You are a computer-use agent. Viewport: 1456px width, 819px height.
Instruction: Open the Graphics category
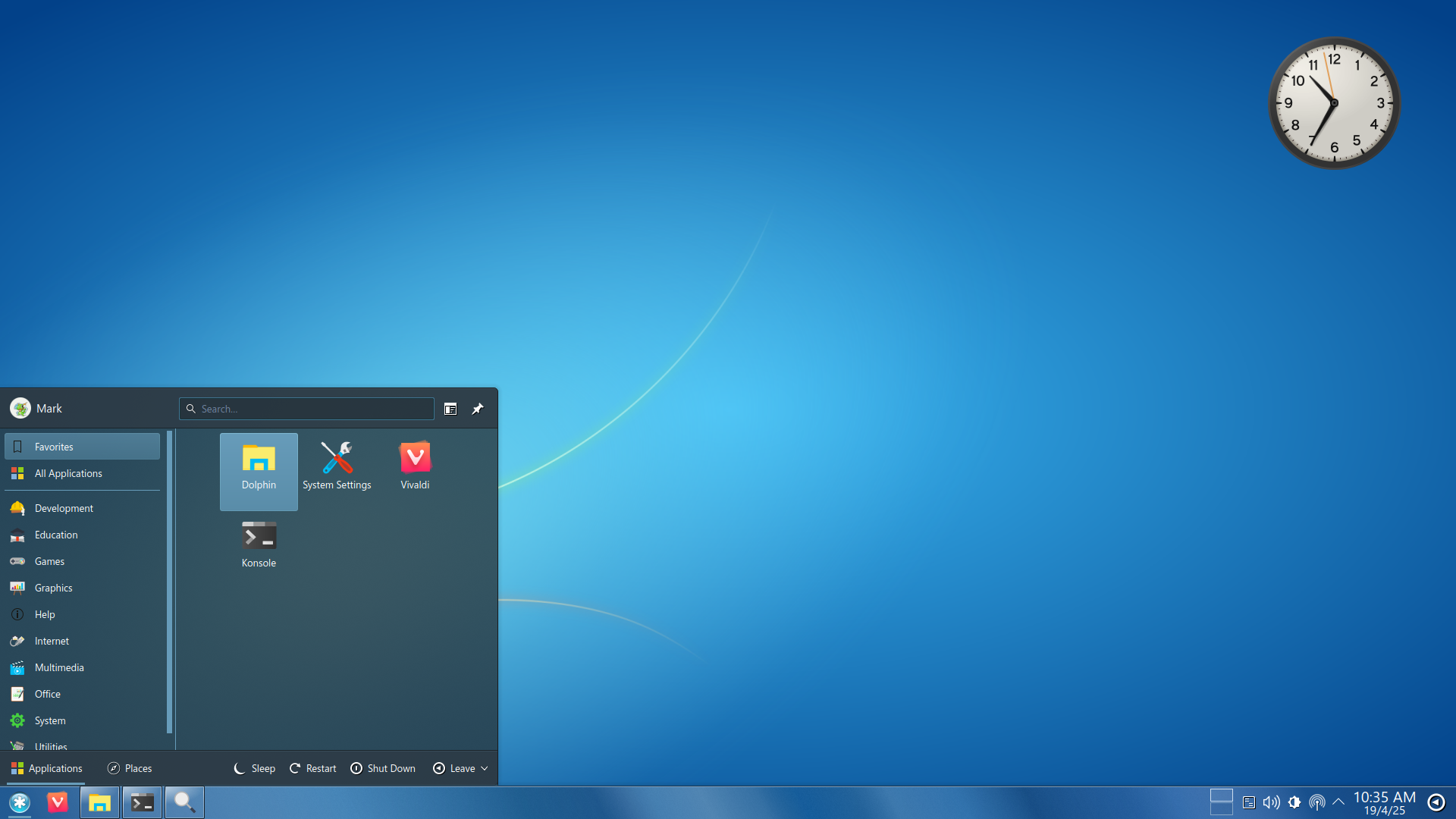tap(83, 588)
